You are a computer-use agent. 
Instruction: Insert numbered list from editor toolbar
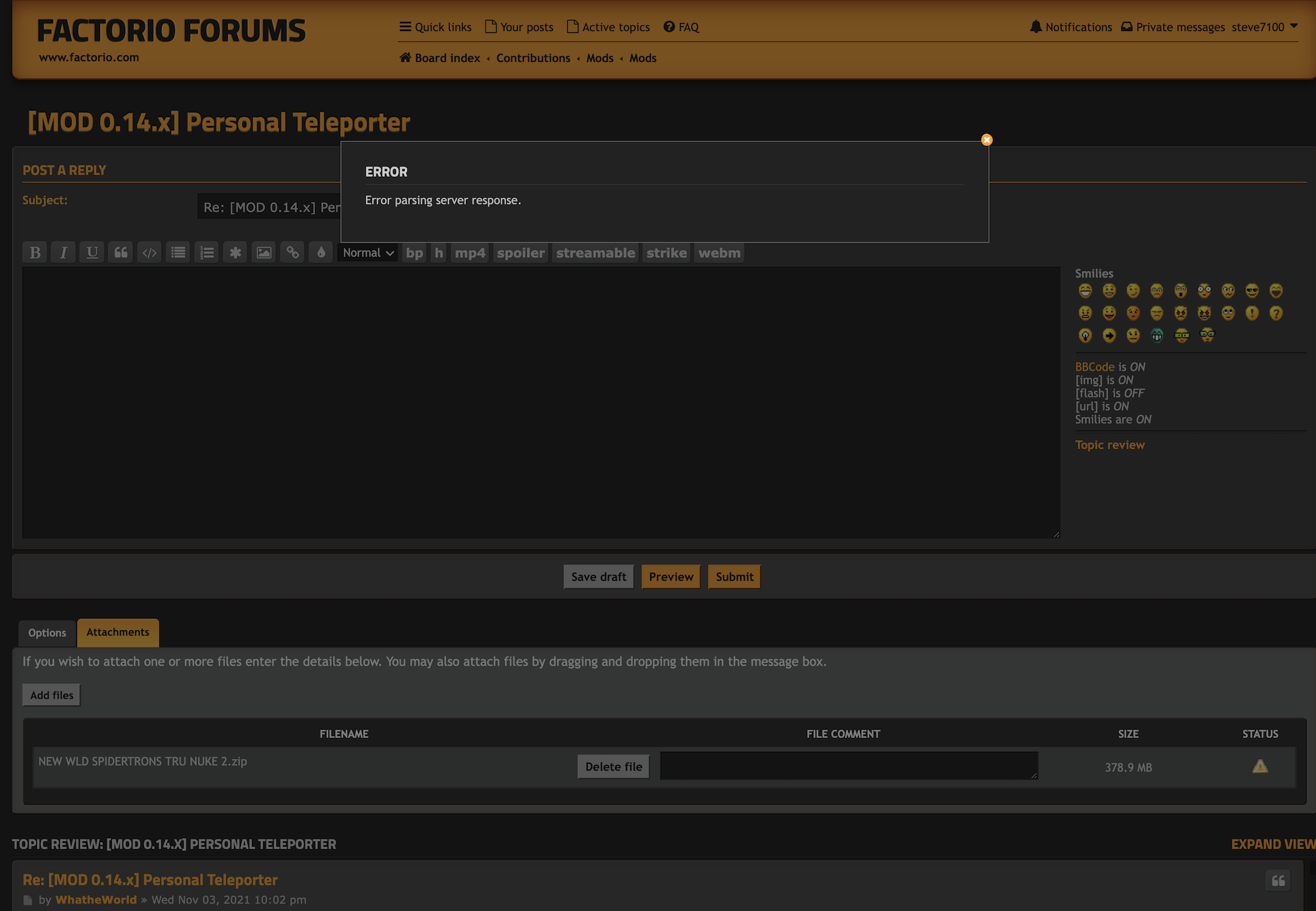click(x=207, y=253)
